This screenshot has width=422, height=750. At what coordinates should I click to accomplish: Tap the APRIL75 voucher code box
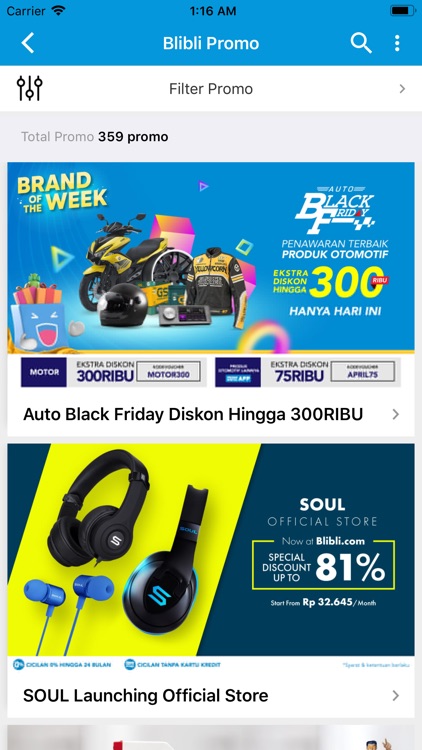(x=362, y=372)
